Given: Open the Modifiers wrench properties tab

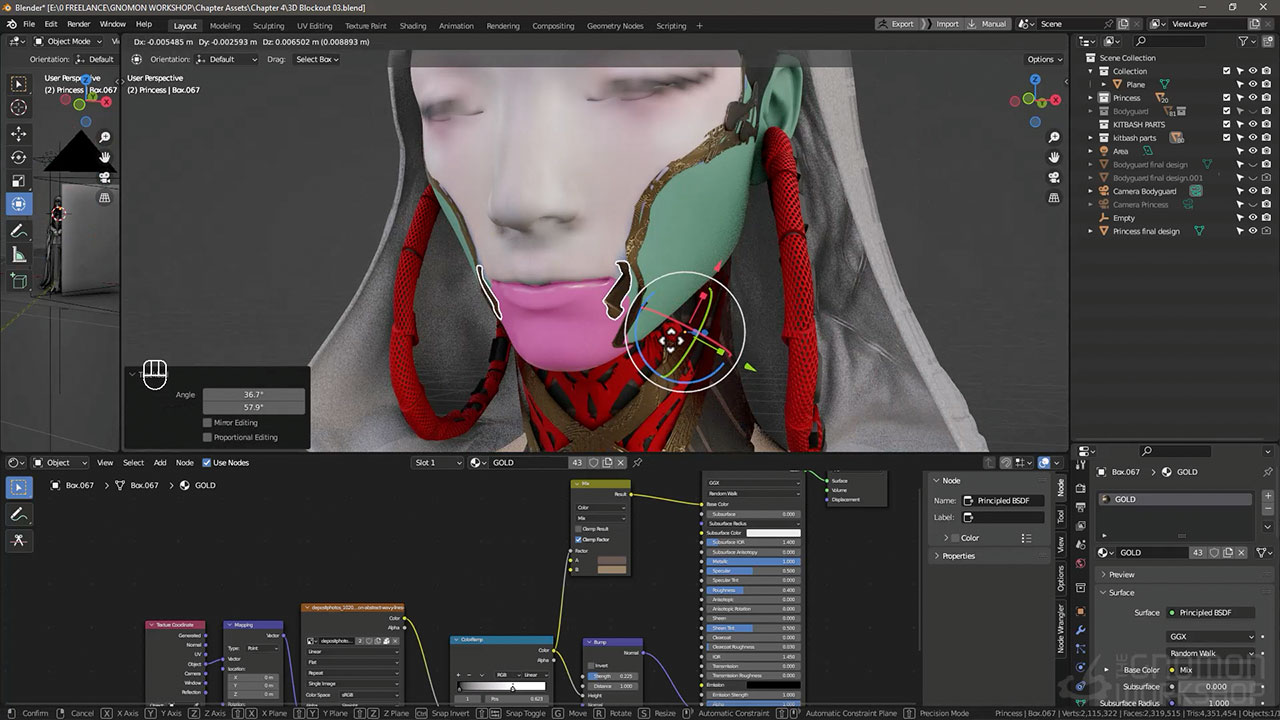Looking at the screenshot, I should point(1080,630).
